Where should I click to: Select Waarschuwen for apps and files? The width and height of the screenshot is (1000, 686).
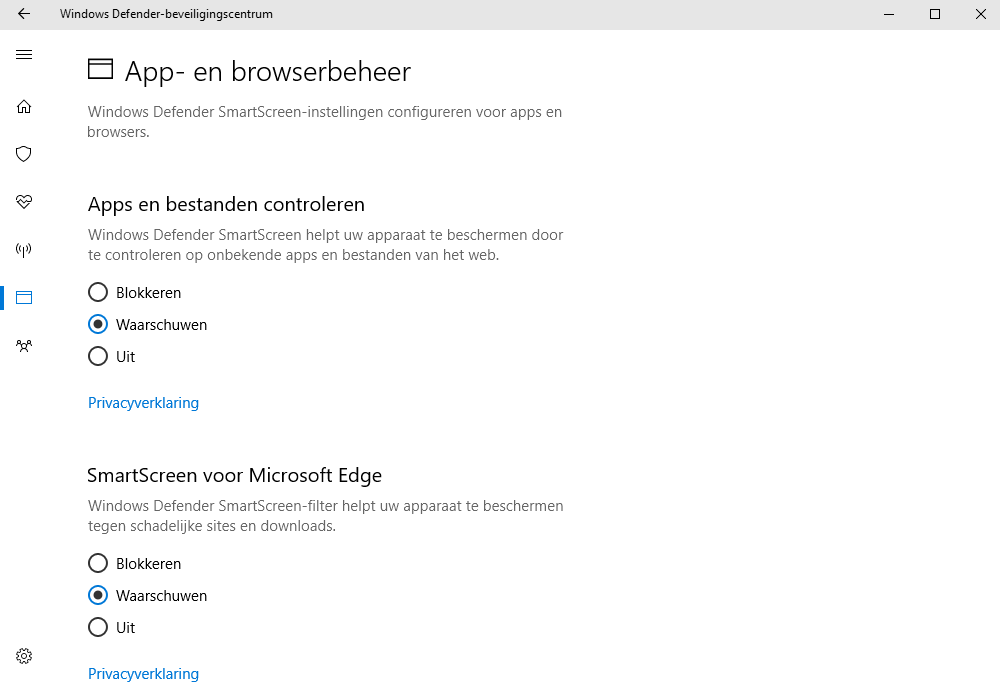pyautogui.click(x=98, y=325)
